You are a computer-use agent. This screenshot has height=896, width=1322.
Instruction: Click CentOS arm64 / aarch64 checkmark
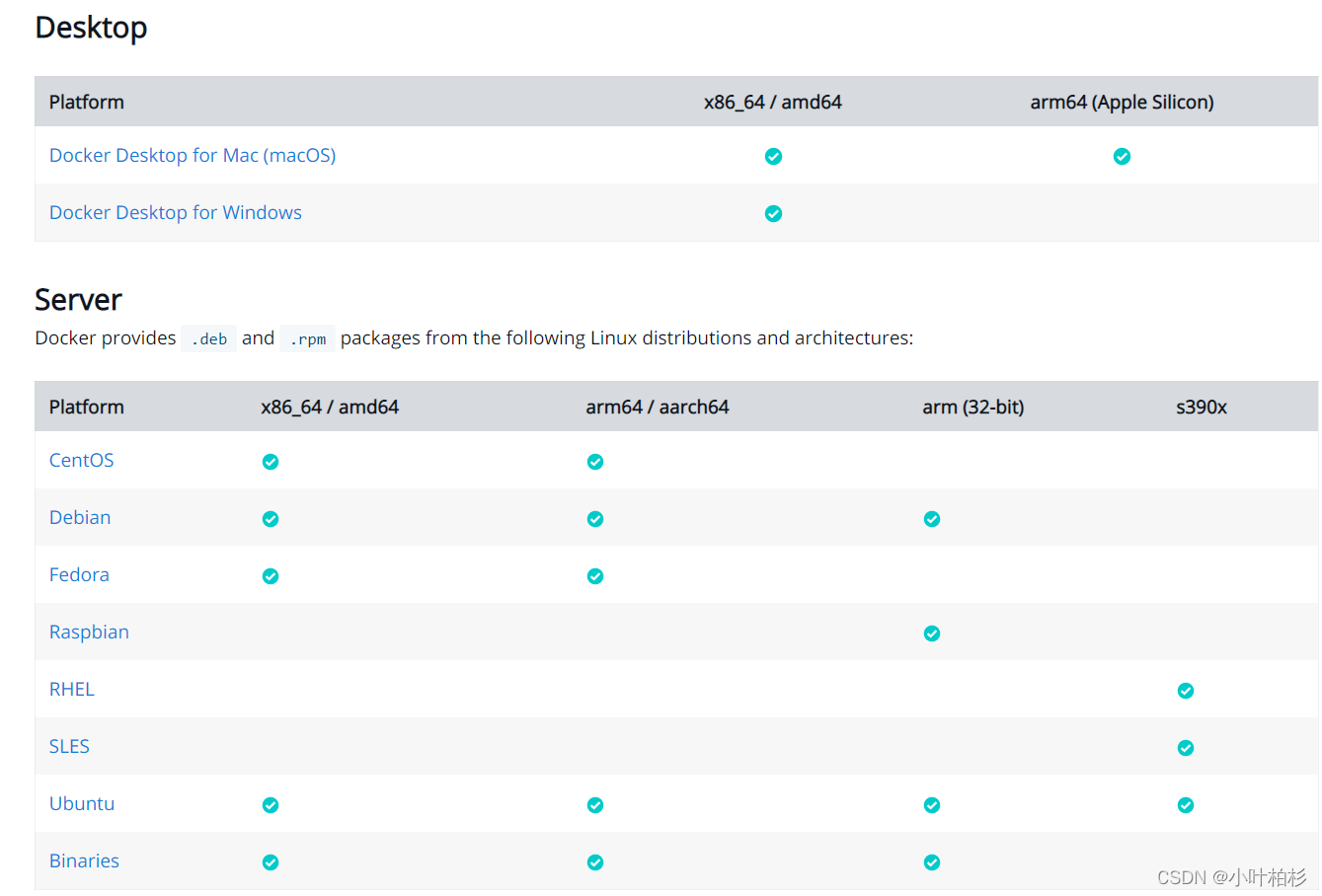595,462
